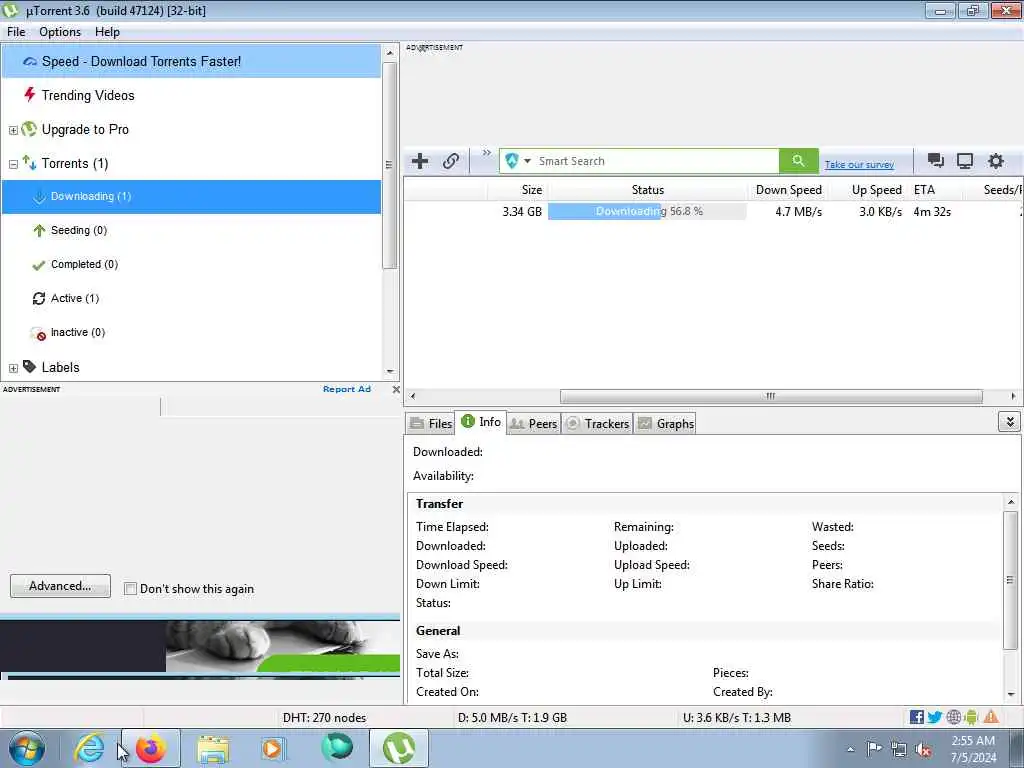Click the Twitter bird icon in status bar
The image size is (1024, 768).
pyautogui.click(x=935, y=717)
